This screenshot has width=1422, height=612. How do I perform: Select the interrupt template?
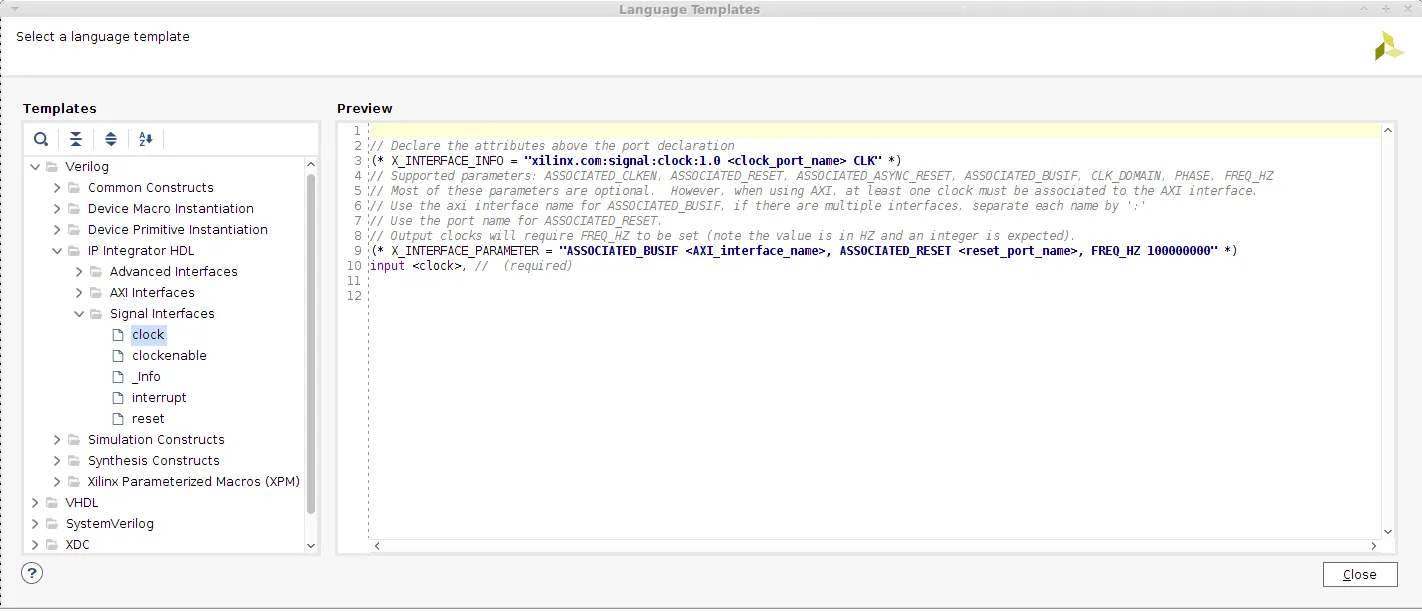click(159, 398)
